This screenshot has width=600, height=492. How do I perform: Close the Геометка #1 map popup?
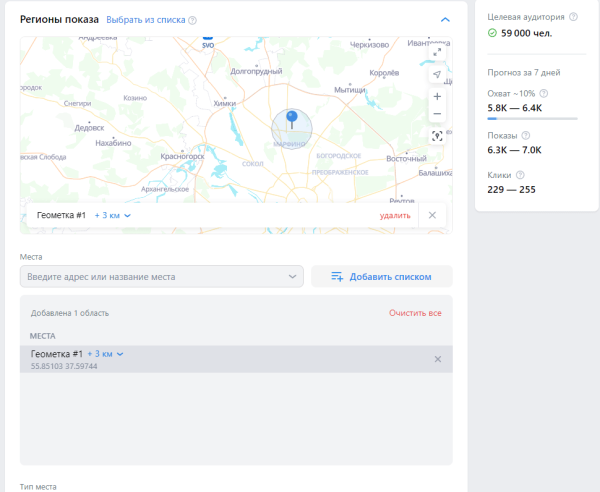click(x=432, y=215)
